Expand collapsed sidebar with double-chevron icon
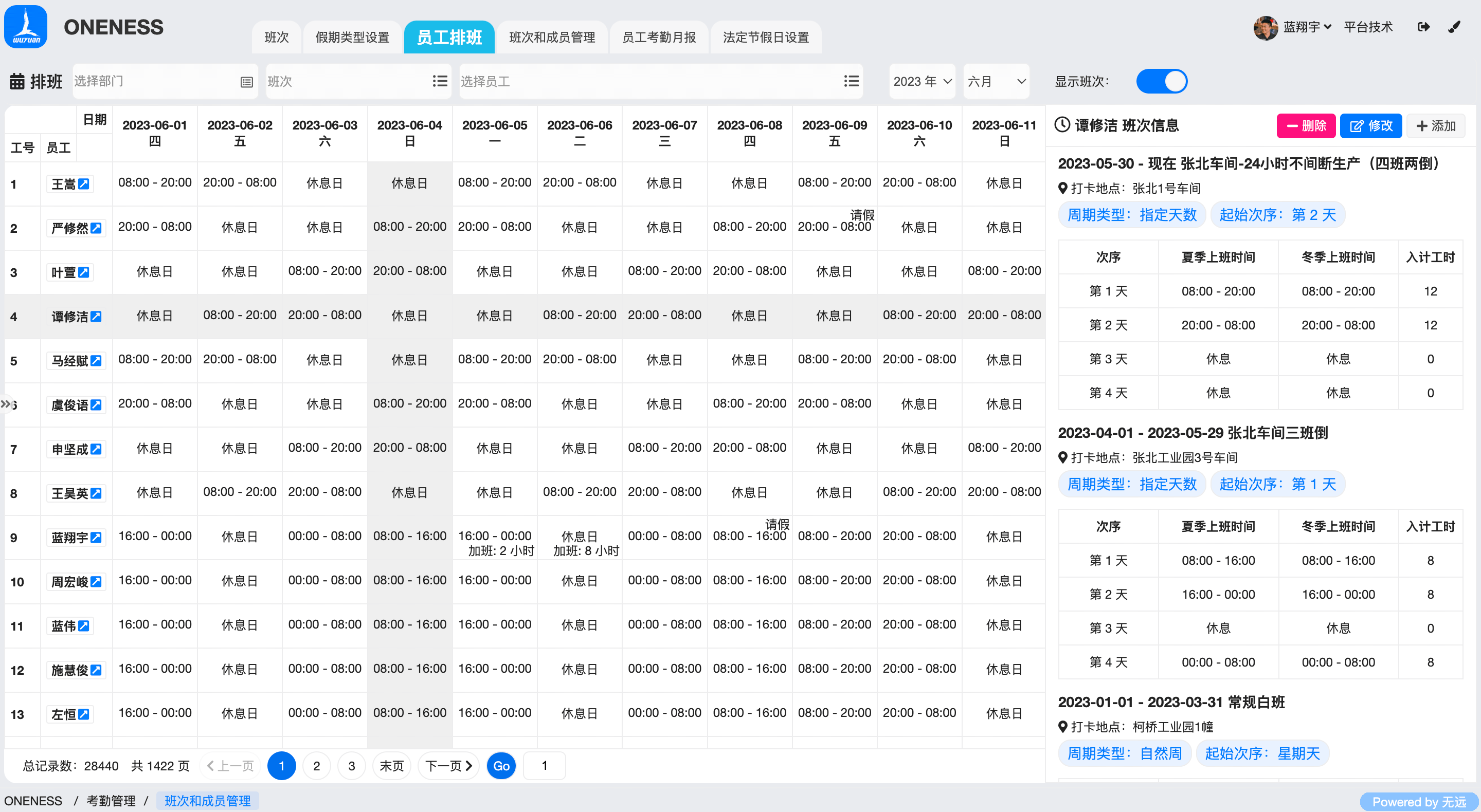Screen dimensions: 1481x812 (6, 404)
